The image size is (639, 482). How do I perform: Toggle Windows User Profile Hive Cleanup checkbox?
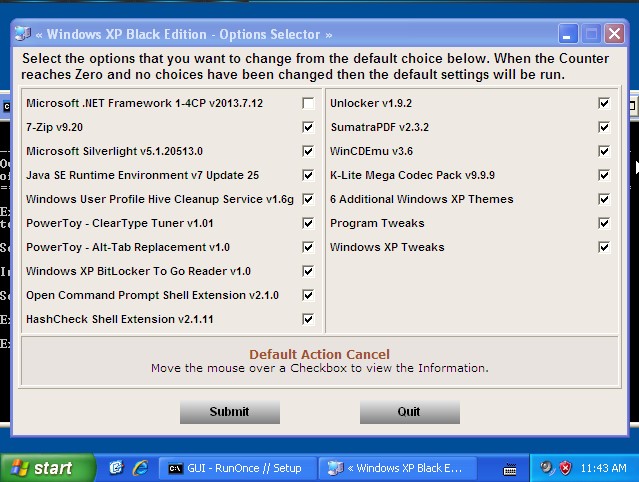(308, 199)
